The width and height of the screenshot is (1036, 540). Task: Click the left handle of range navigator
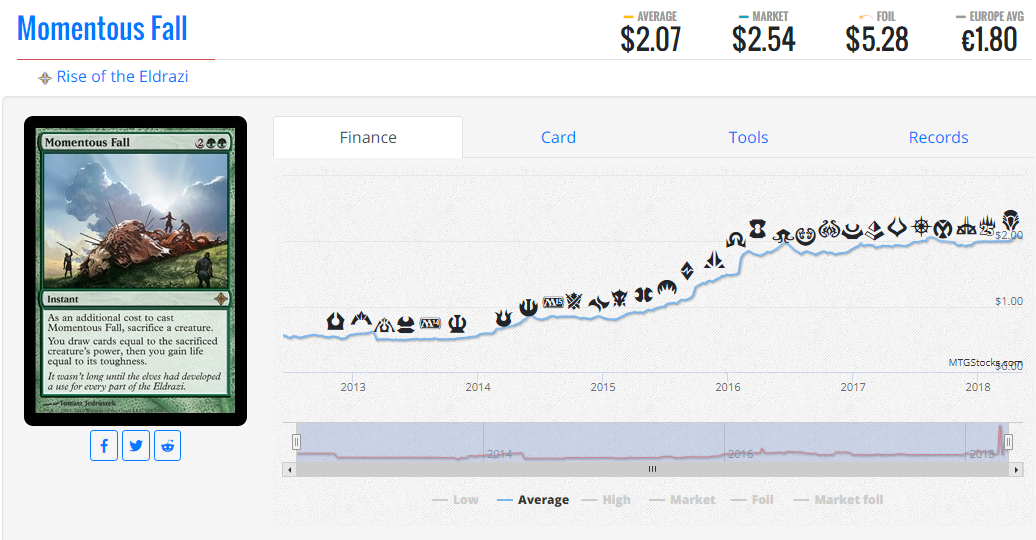pos(296,442)
